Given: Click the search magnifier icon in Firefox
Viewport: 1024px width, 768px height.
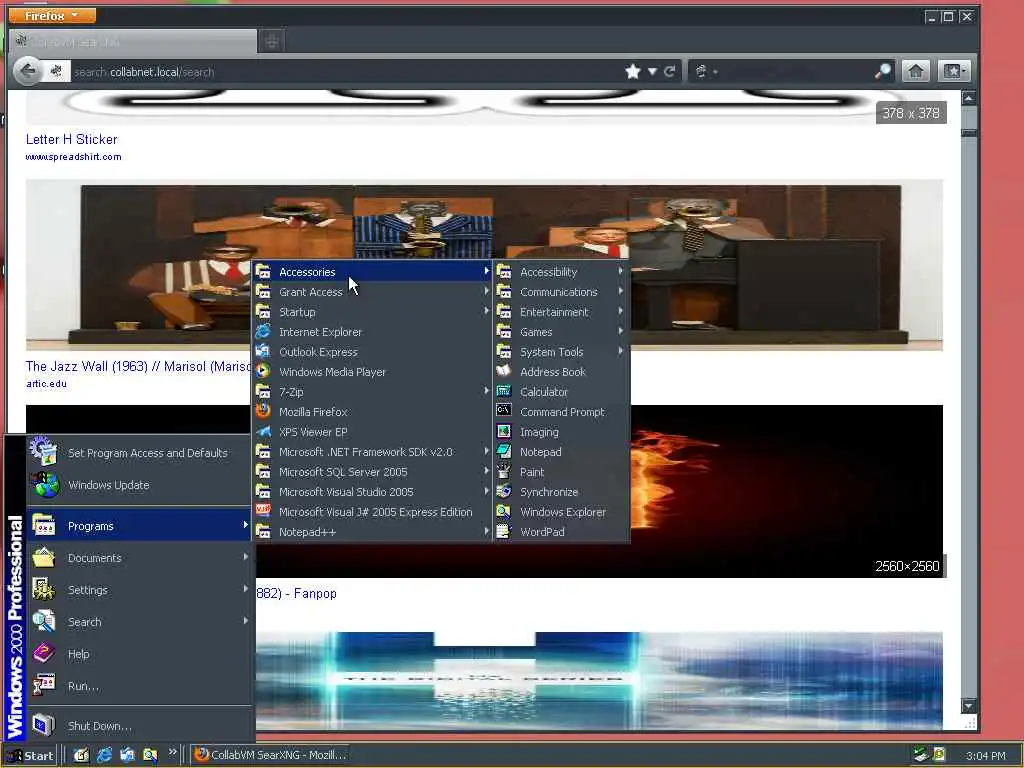Looking at the screenshot, I should pos(882,71).
